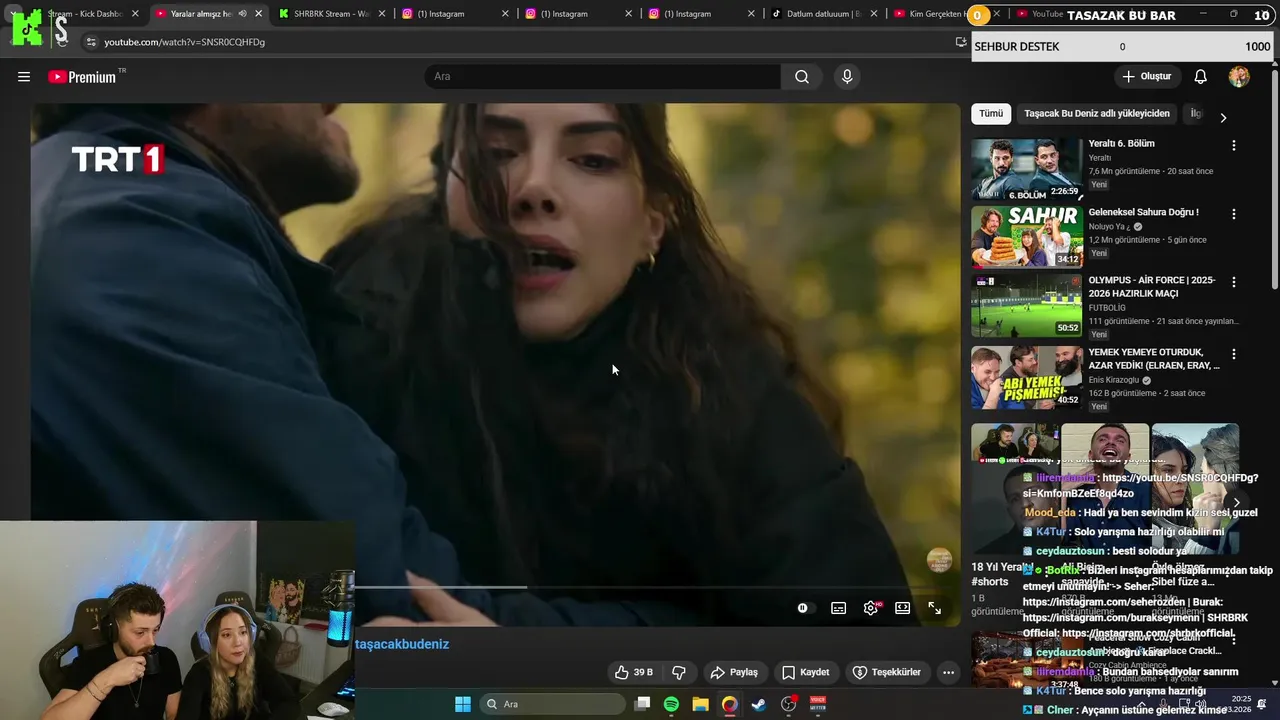This screenshot has width=1280, height=720.
Task: Open more actions three-dot menu below video
Action: (x=948, y=672)
